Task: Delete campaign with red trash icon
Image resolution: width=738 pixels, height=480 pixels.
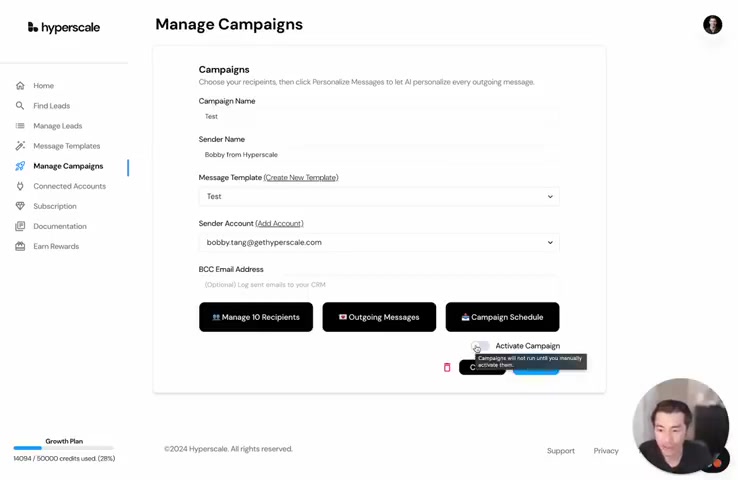Action: [x=447, y=367]
